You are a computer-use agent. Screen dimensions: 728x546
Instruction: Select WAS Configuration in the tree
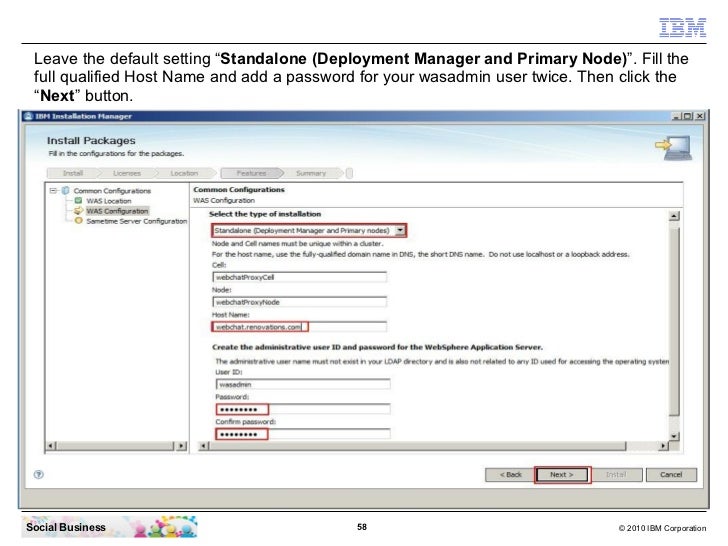coord(117,211)
